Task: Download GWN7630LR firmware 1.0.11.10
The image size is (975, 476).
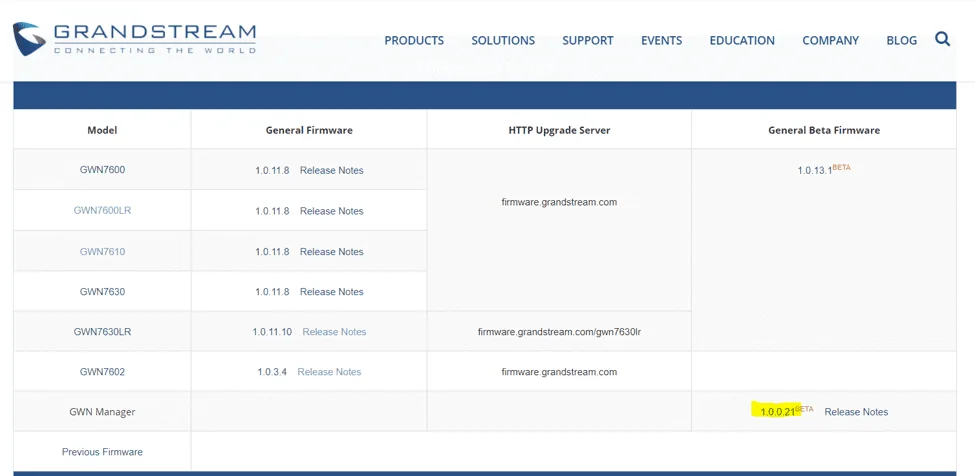Action: [272, 332]
